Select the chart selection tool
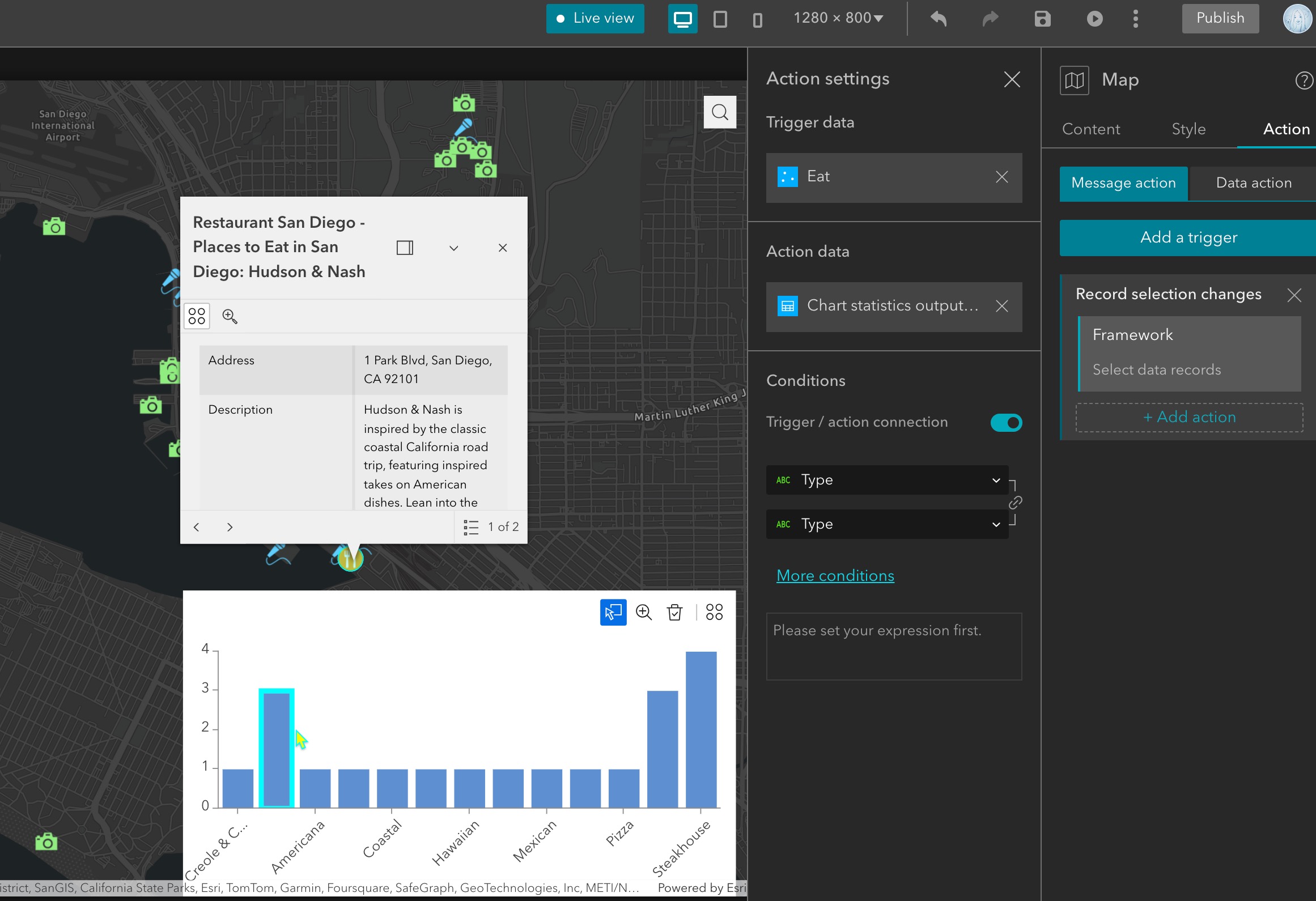1316x901 pixels. point(613,613)
